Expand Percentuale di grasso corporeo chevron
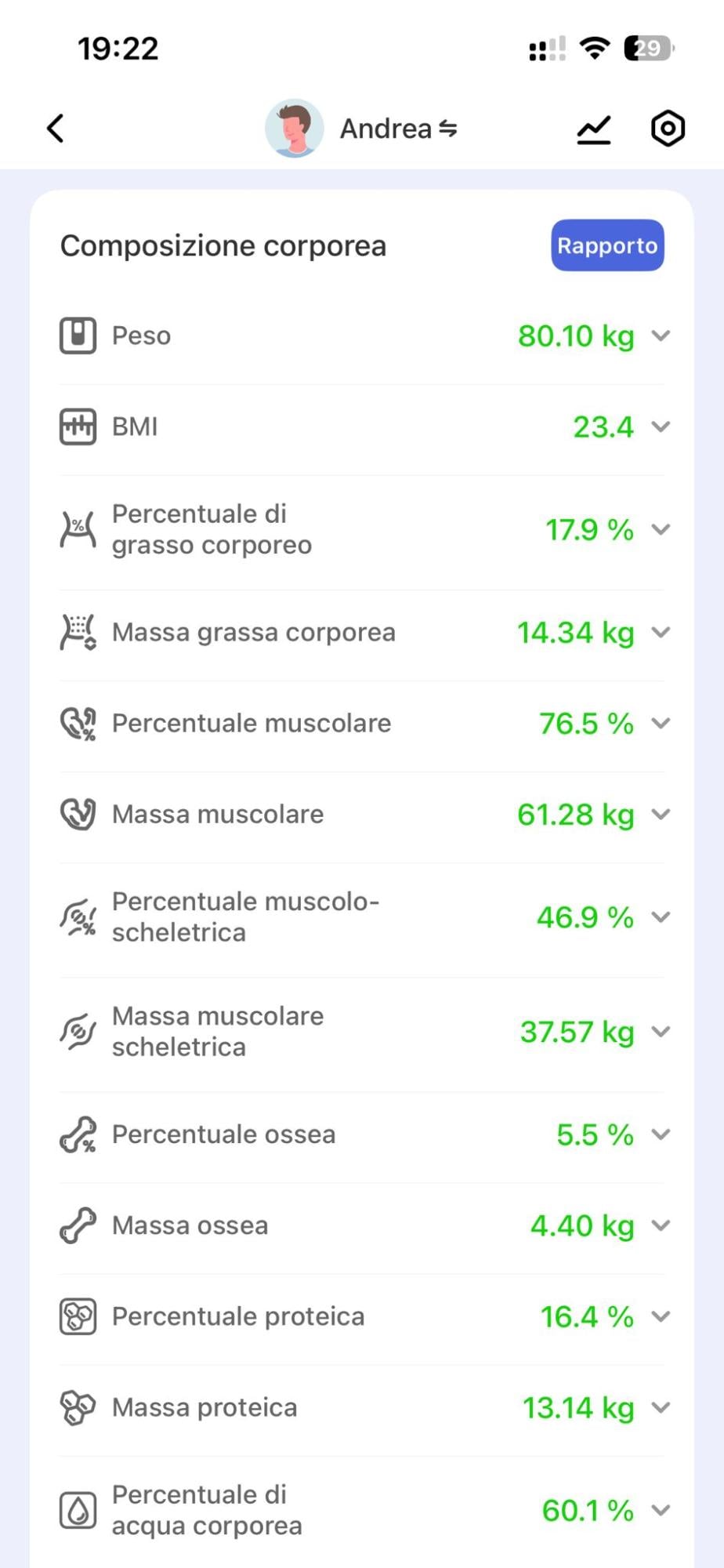The image size is (724, 1568). coord(661,529)
